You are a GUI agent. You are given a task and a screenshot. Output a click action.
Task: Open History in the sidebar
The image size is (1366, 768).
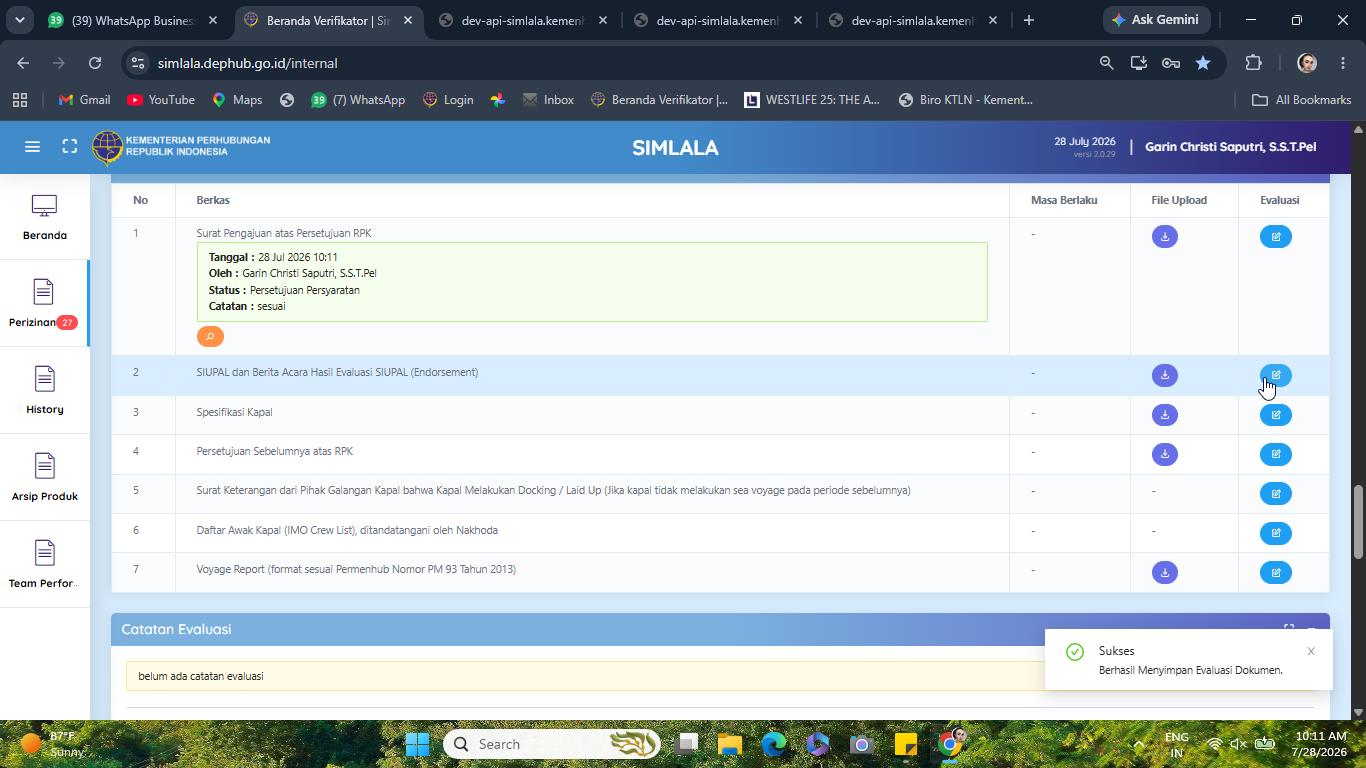44,391
